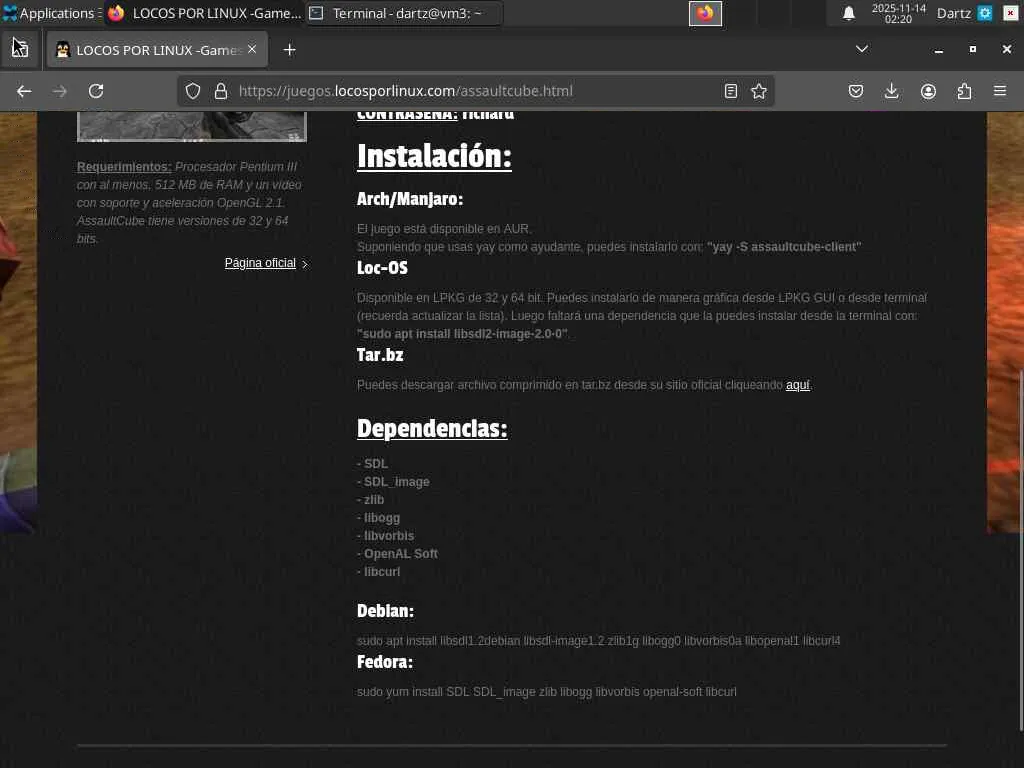This screenshot has width=1024, height=768.
Task: Click the Fedora heading
Action: click(385, 662)
